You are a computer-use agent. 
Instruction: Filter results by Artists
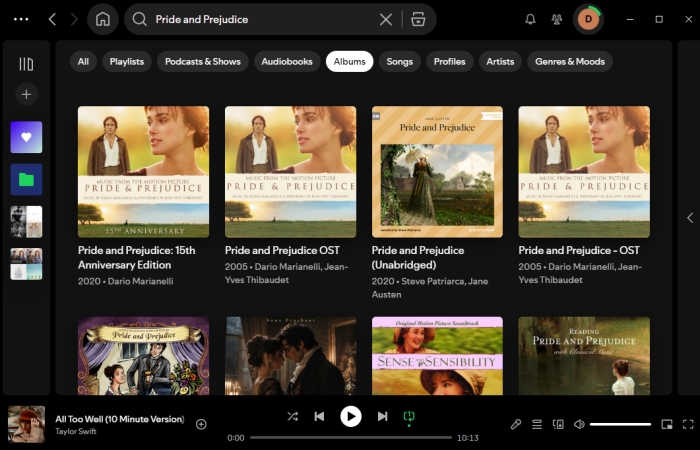pyautogui.click(x=500, y=62)
